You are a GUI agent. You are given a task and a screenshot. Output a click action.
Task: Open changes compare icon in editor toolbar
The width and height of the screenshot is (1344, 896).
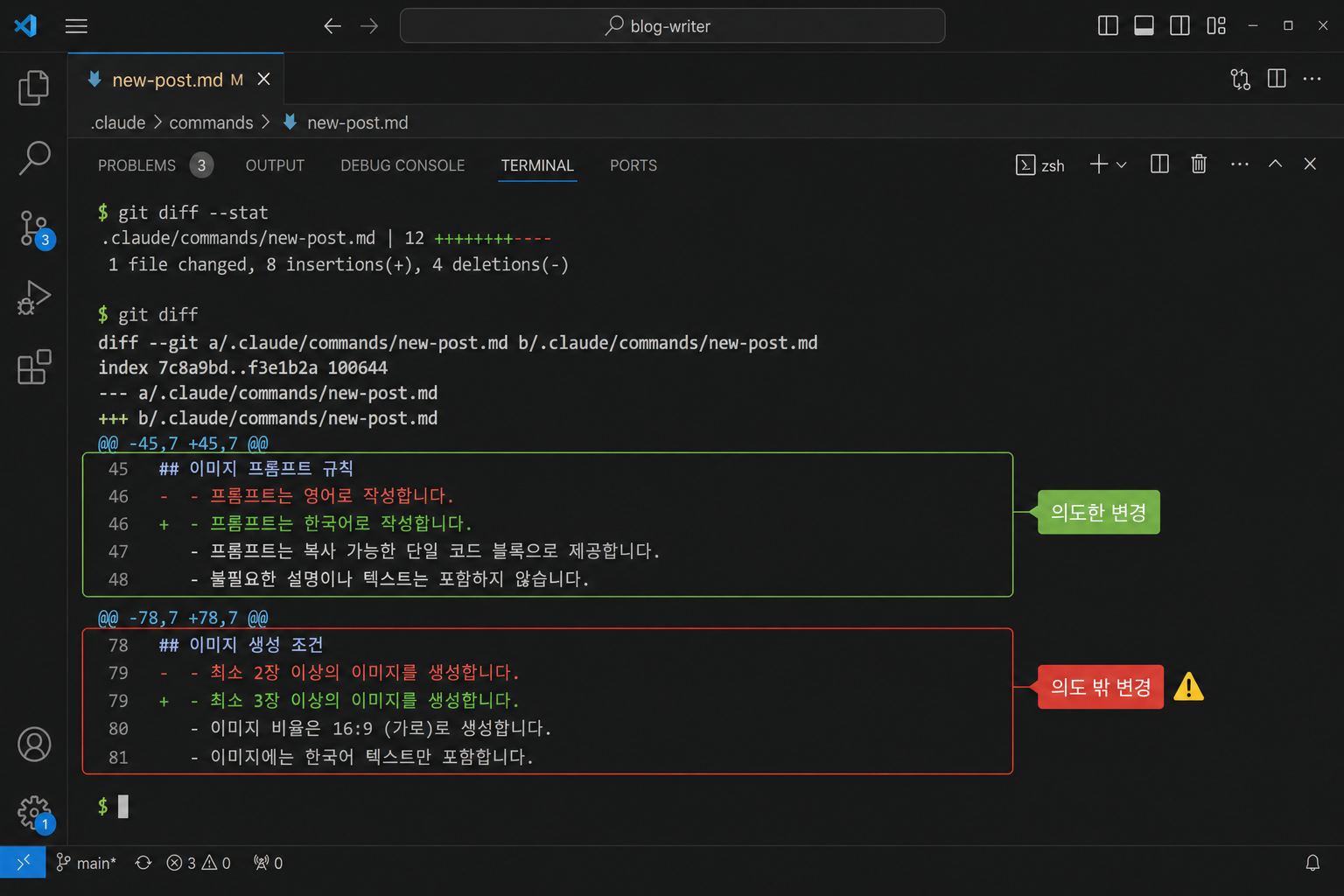pos(1240,79)
